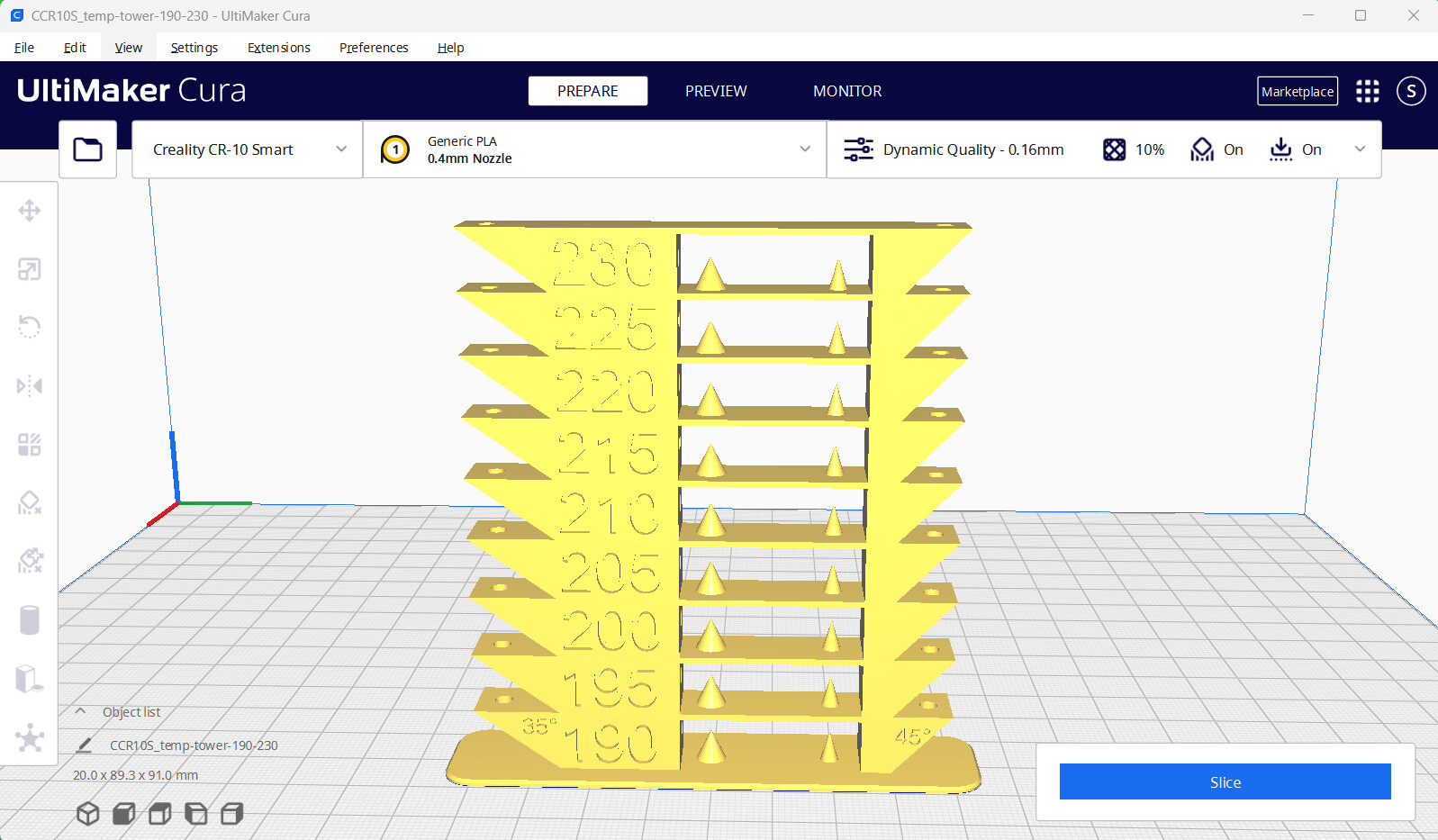Click the Generic PLA extruder 1 icon
The height and width of the screenshot is (840, 1438).
point(394,149)
